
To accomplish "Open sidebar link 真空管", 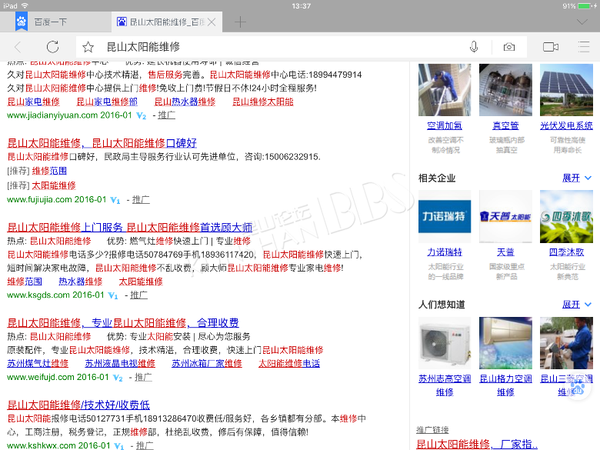I will coord(505,126).
